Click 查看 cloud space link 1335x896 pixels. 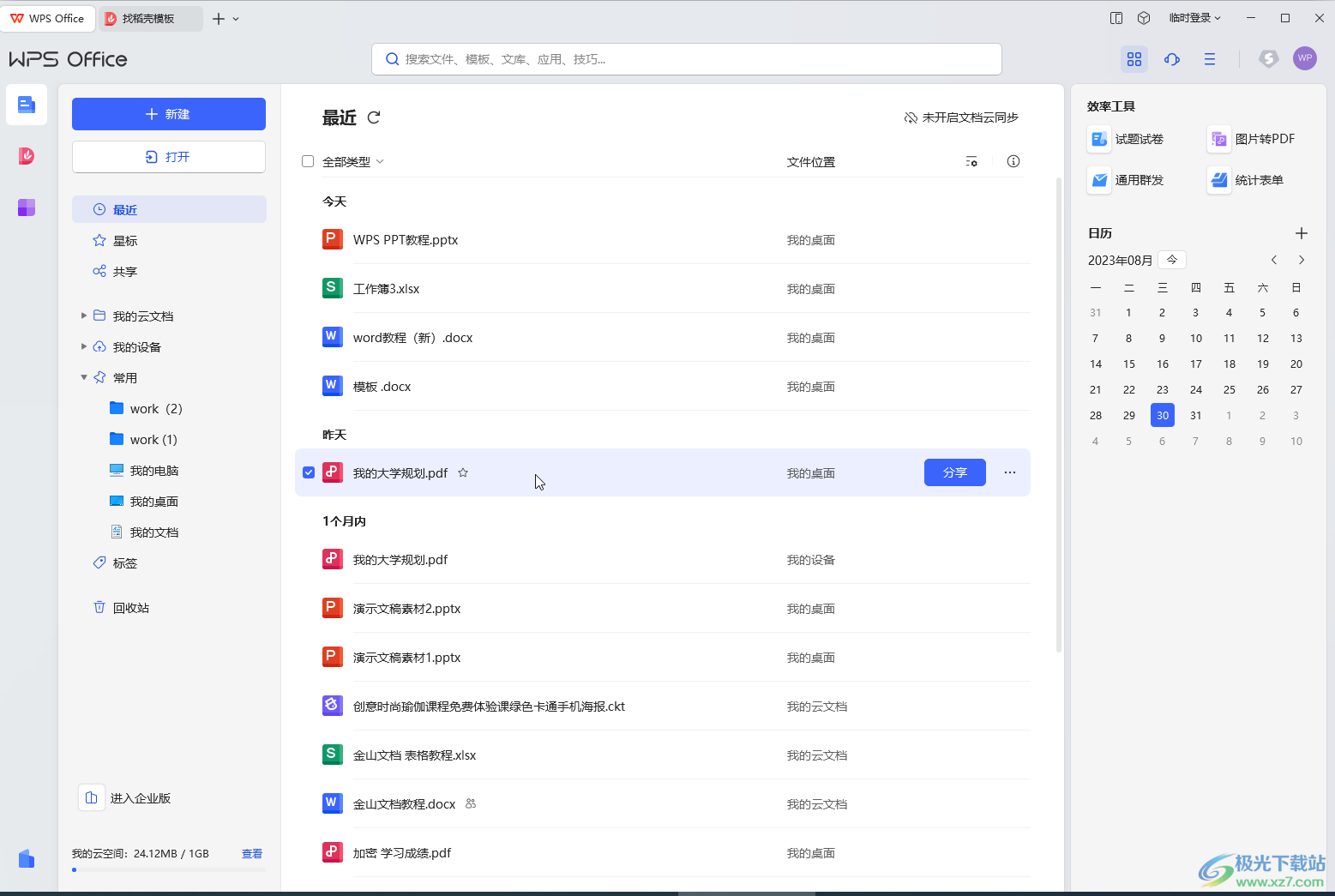(252, 853)
